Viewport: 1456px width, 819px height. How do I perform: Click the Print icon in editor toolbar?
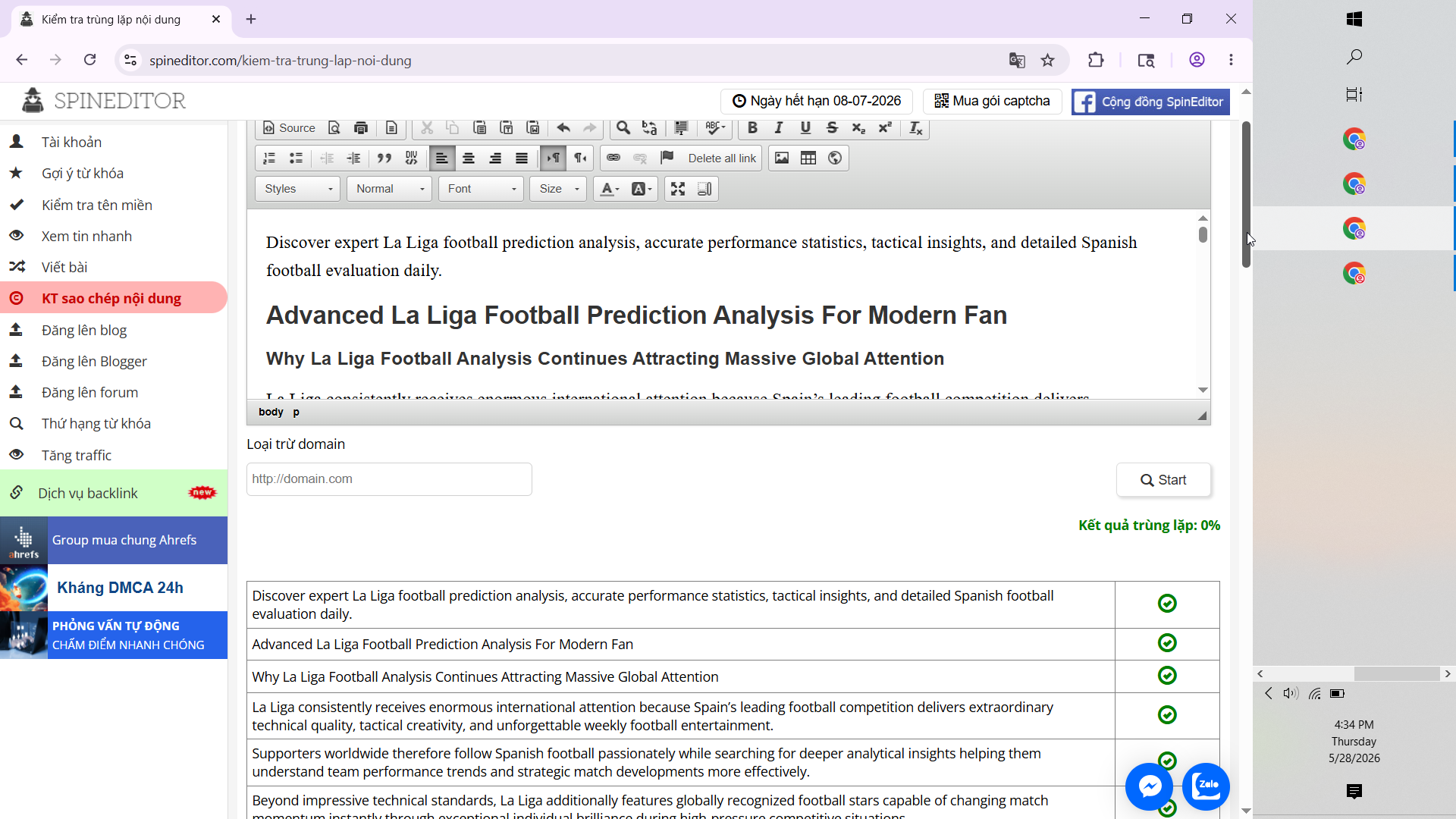[x=361, y=128]
